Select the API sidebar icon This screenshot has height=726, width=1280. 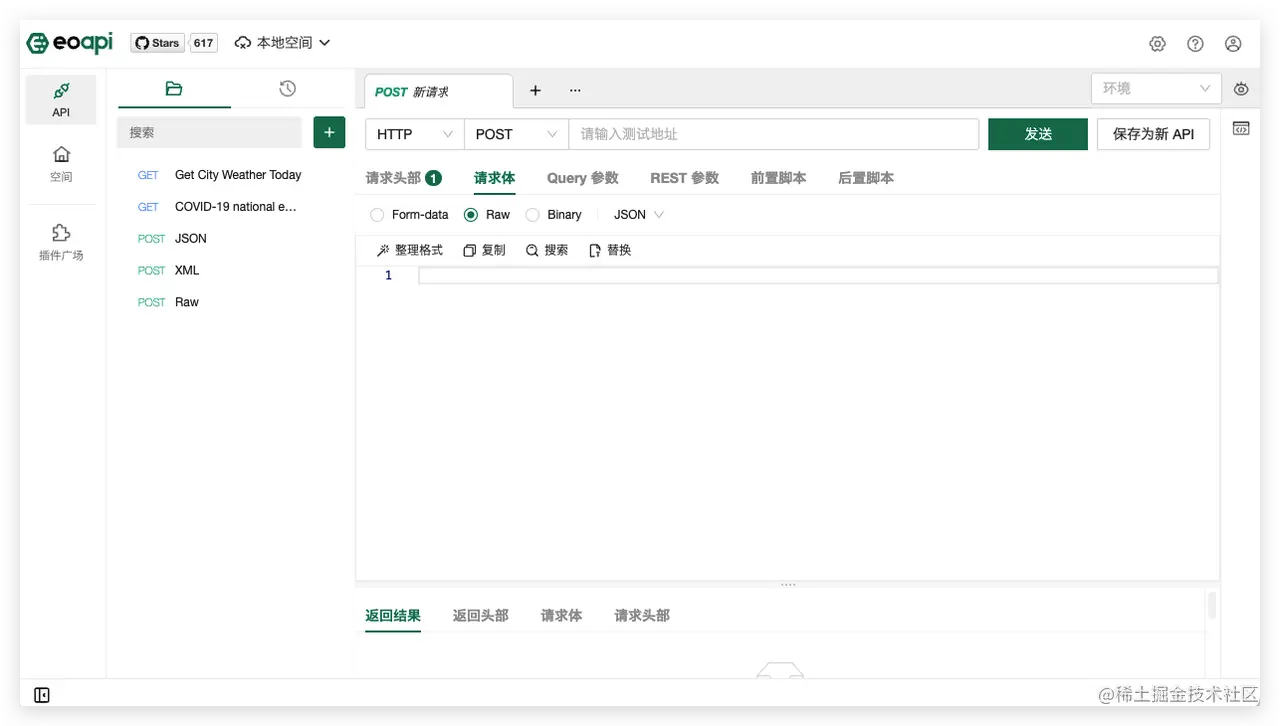pos(61,100)
